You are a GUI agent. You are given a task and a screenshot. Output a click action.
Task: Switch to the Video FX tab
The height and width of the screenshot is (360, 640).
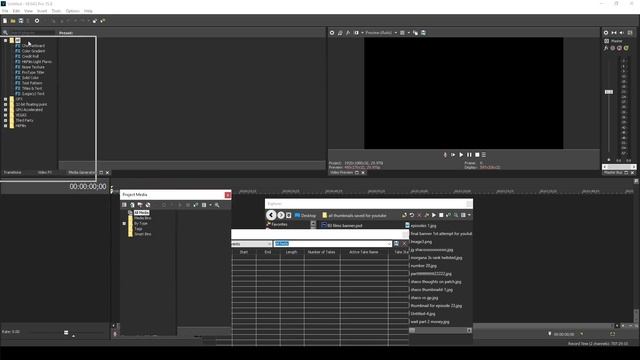(45, 173)
